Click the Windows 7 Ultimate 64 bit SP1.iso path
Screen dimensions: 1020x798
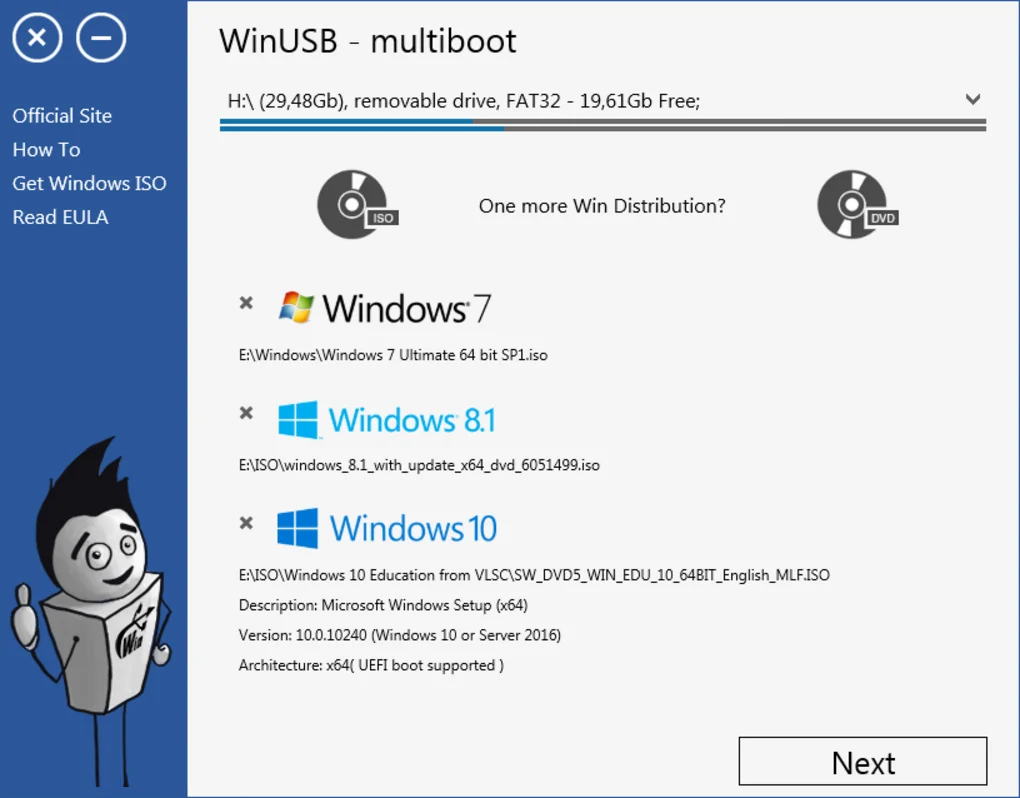click(393, 355)
